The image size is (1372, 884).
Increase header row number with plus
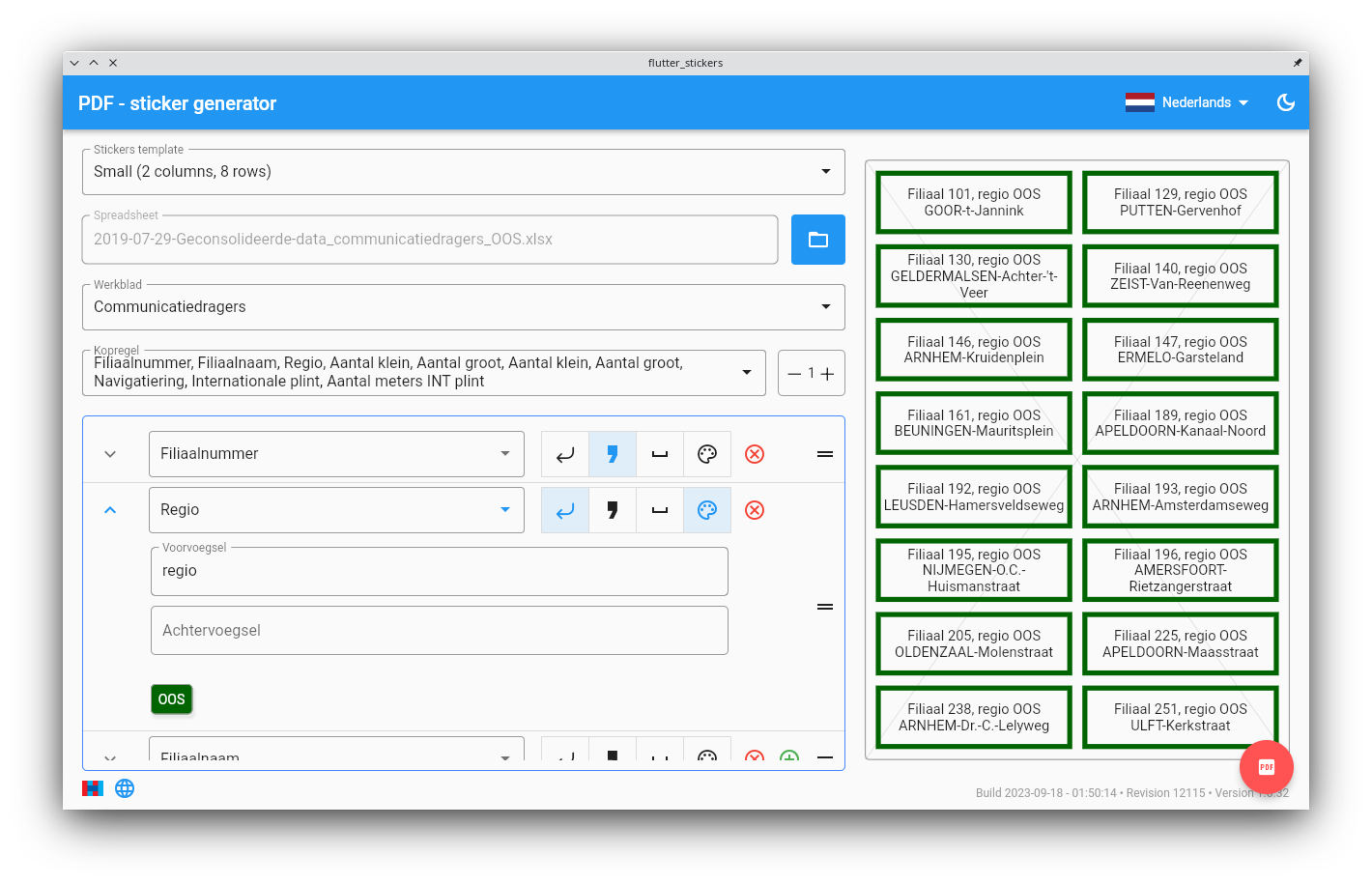828,374
